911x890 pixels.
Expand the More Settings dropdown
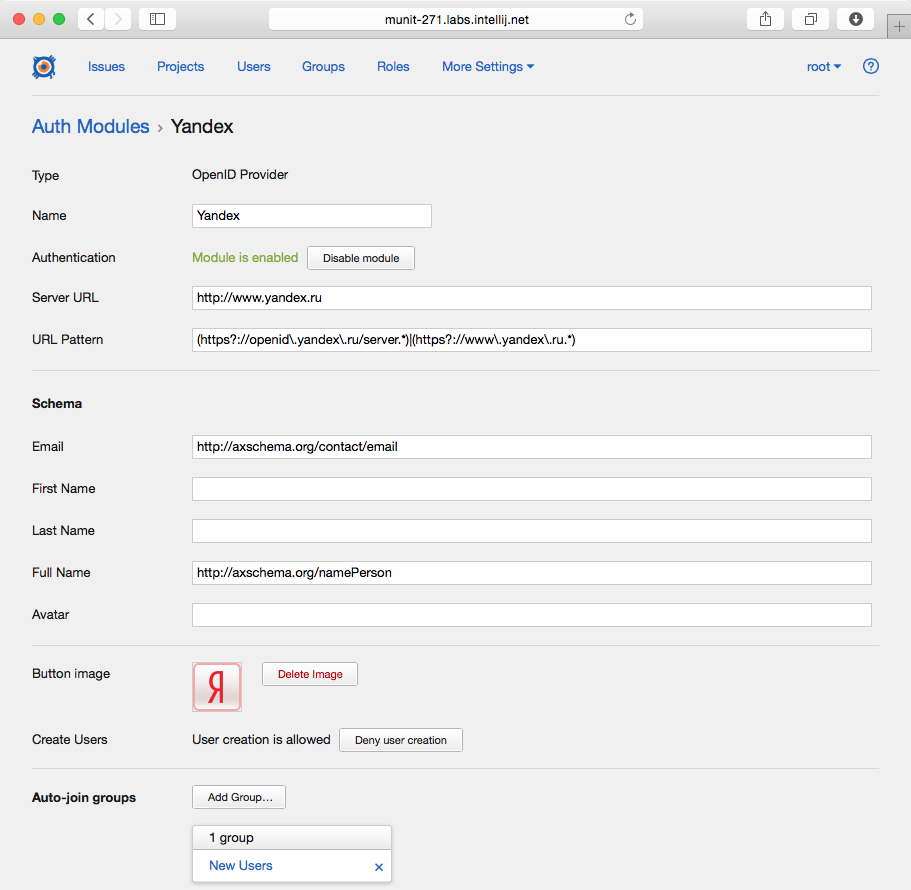pyautogui.click(x=488, y=67)
